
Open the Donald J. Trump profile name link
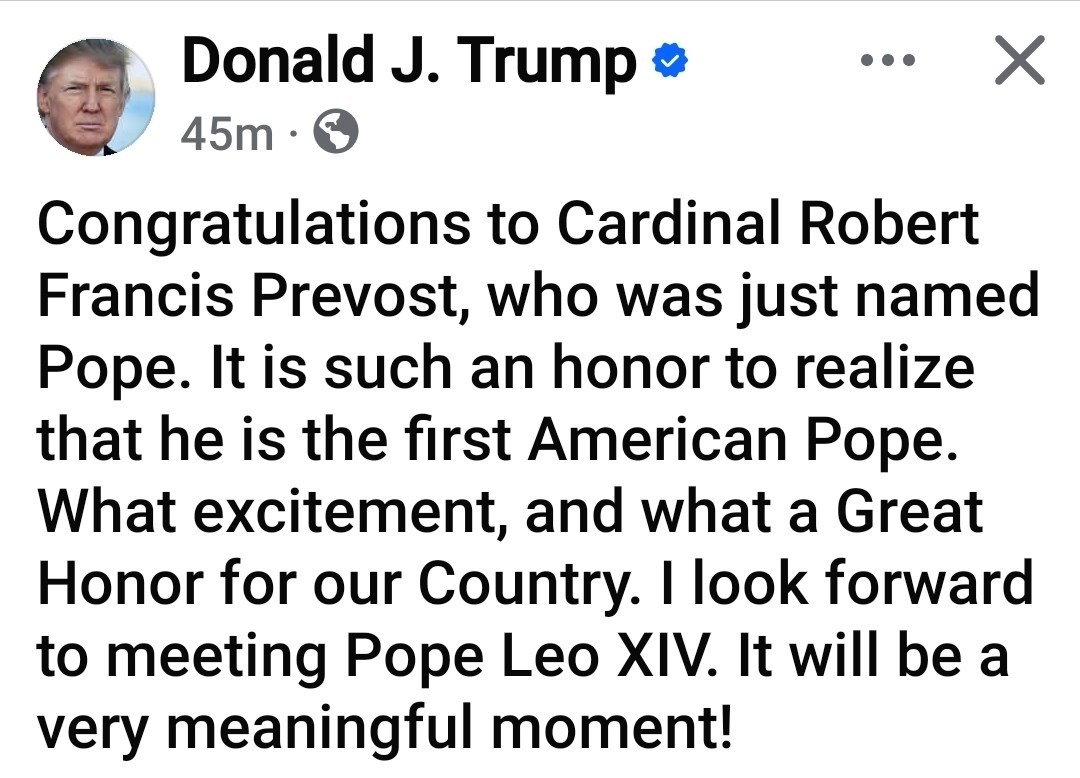click(408, 61)
